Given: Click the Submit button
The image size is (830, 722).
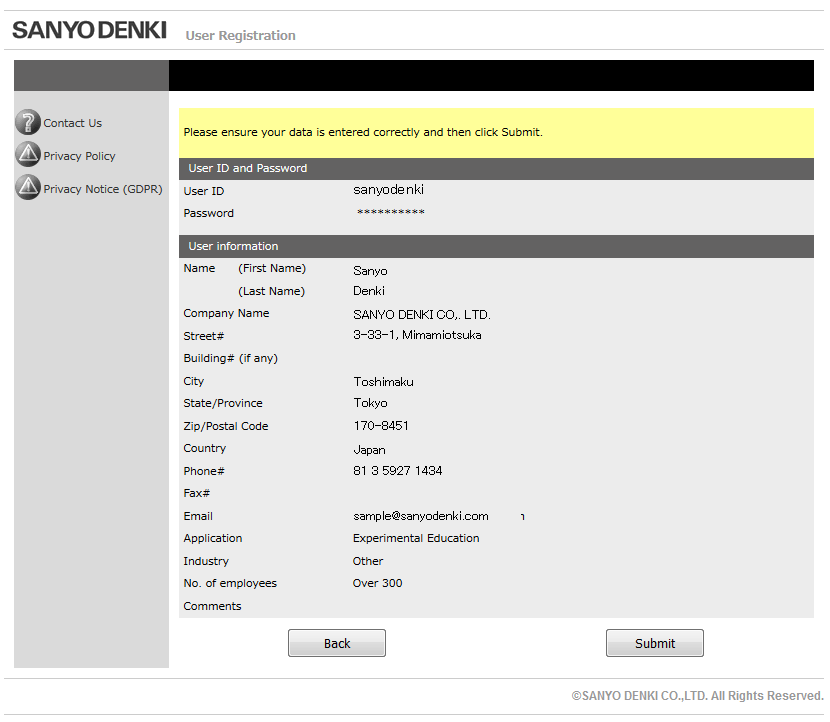Looking at the screenshot, I should (x=655, y=643).
